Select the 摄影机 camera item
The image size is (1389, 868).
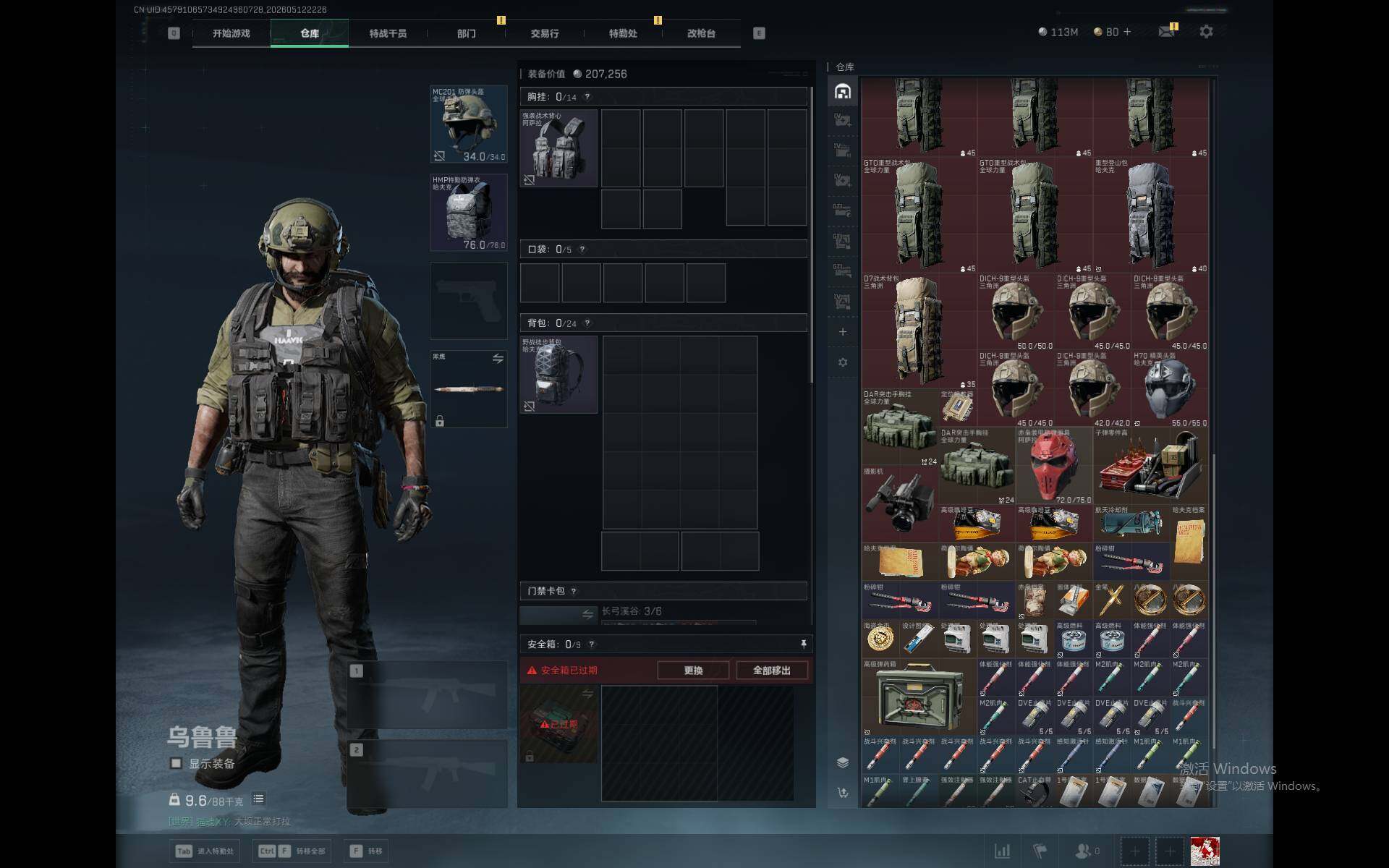click(x=899, y=503)
